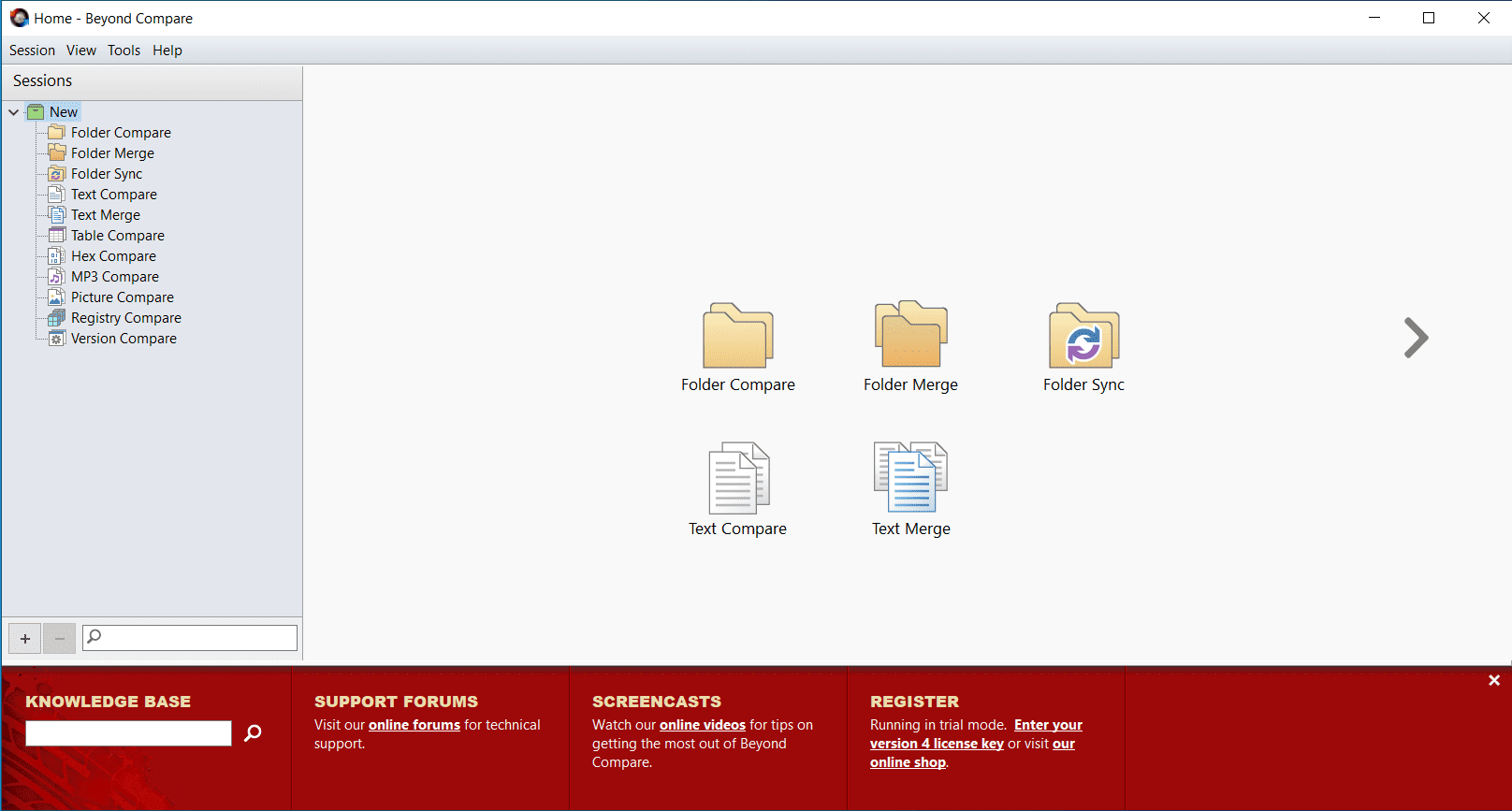Select Folder Compare in Sessions tree
Image resolution: width=1512 pixels, height=811 pixels.
pyautogui.click(x=121, y=133)
